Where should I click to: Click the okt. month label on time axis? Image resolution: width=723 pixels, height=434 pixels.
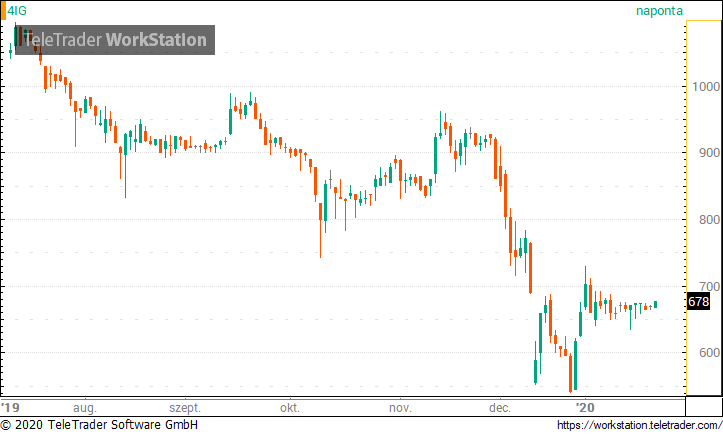click(290, 408)
